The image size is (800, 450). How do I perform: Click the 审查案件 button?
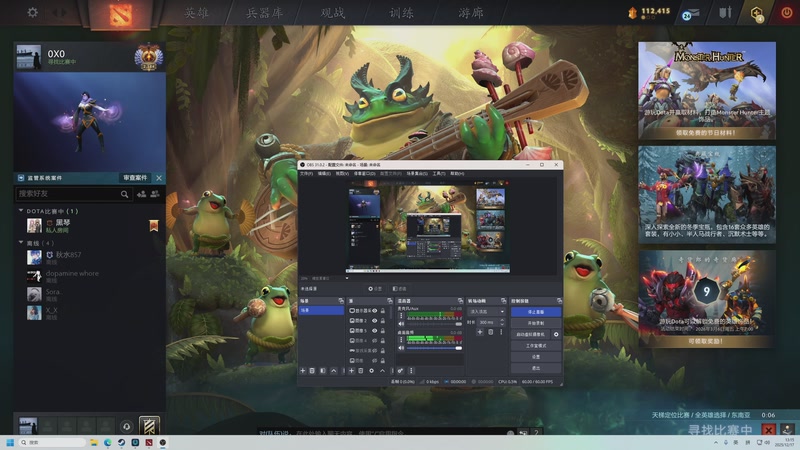(135, 178)
